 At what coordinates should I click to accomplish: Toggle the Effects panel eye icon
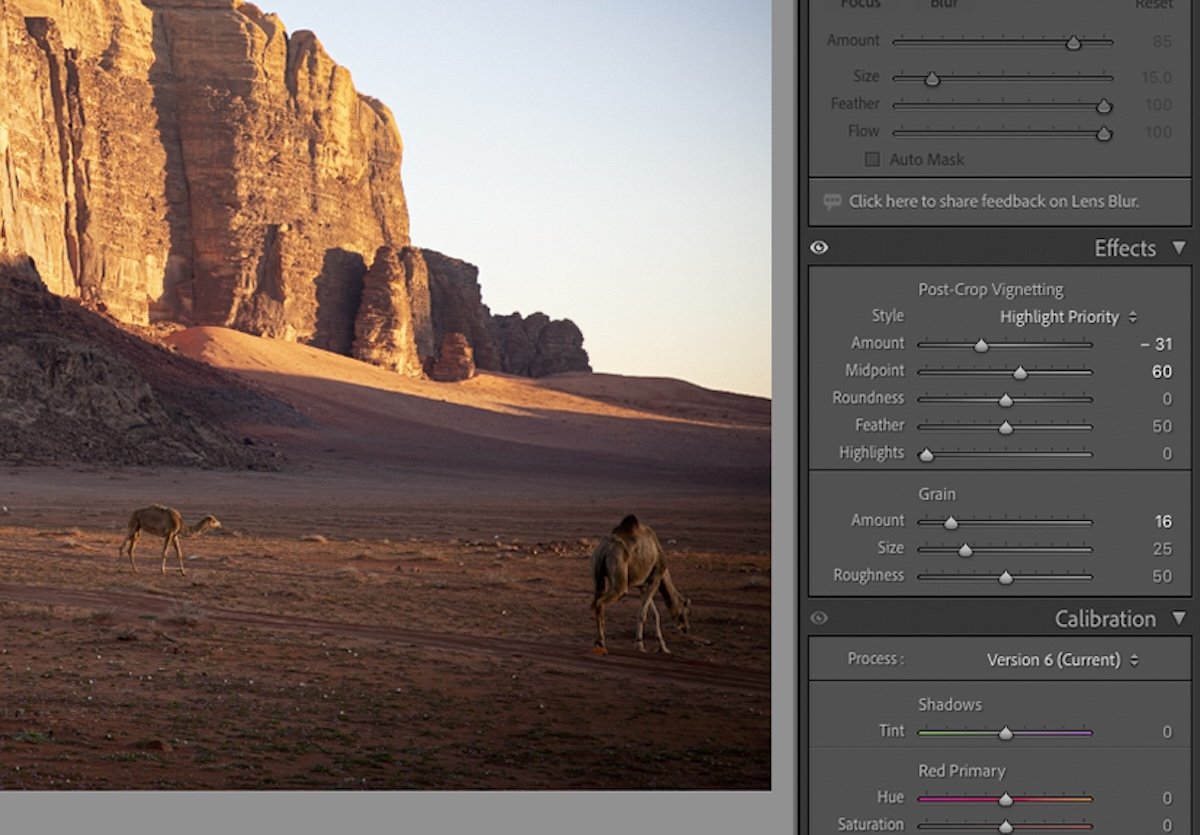click(819, 247)
